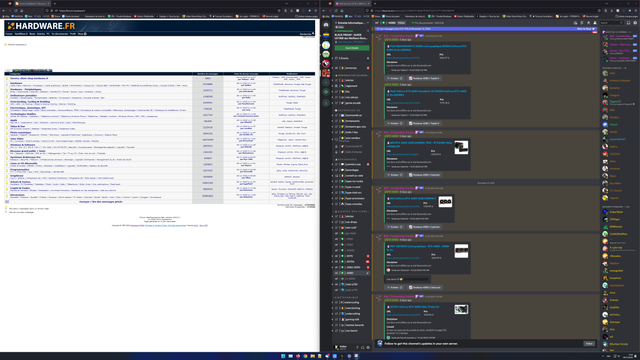Open the Windows Start menu
The image size is (640, 360).
(283, 356)
